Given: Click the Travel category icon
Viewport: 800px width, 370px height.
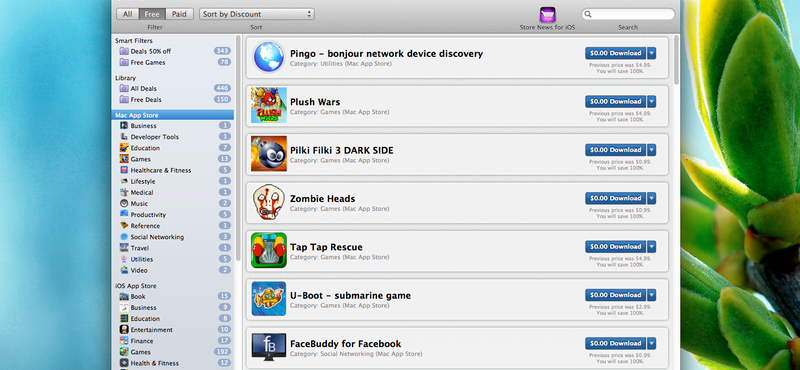Looking at the screenshot, I should point(124,248).
